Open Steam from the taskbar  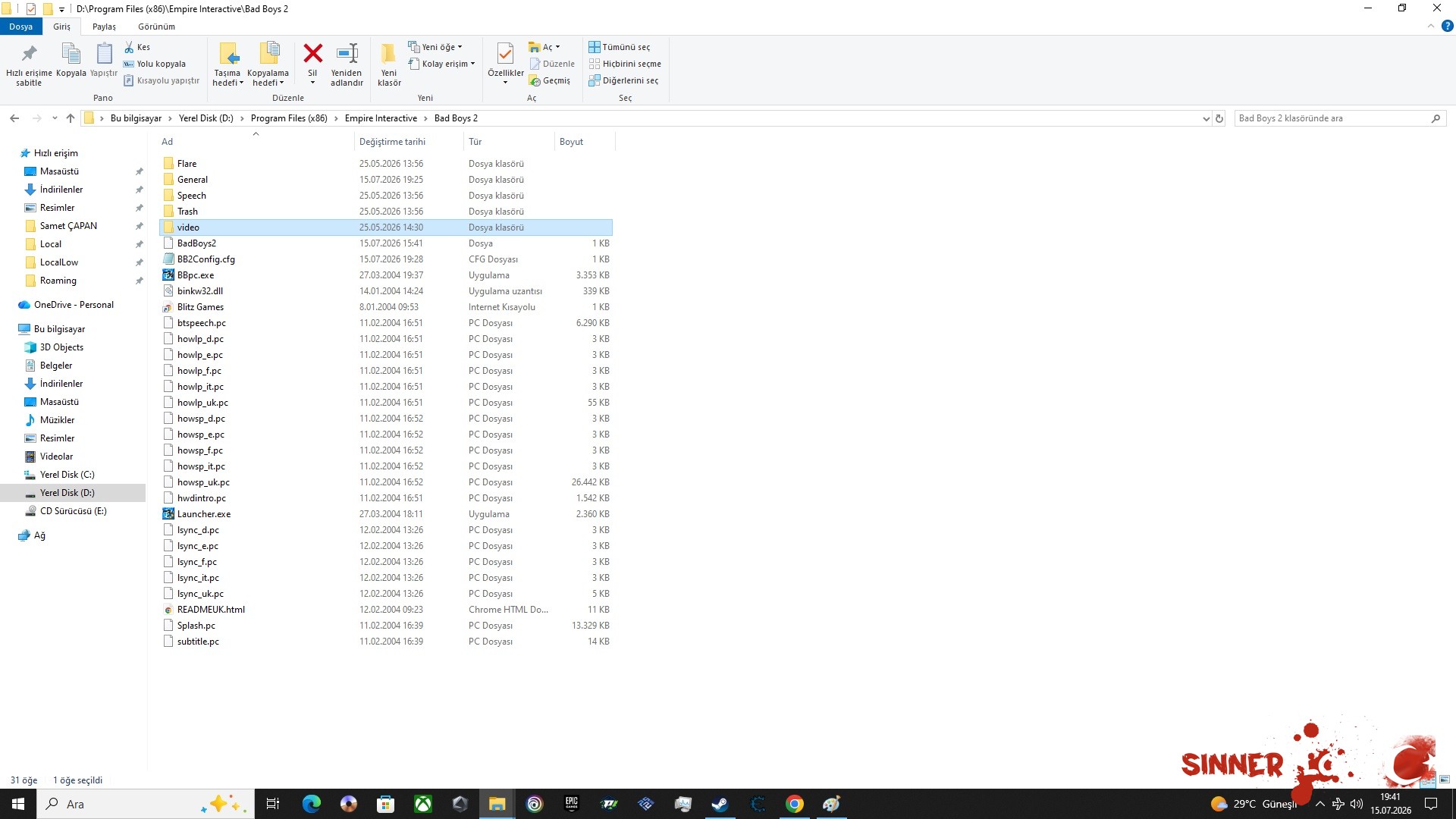click(720, 804)
